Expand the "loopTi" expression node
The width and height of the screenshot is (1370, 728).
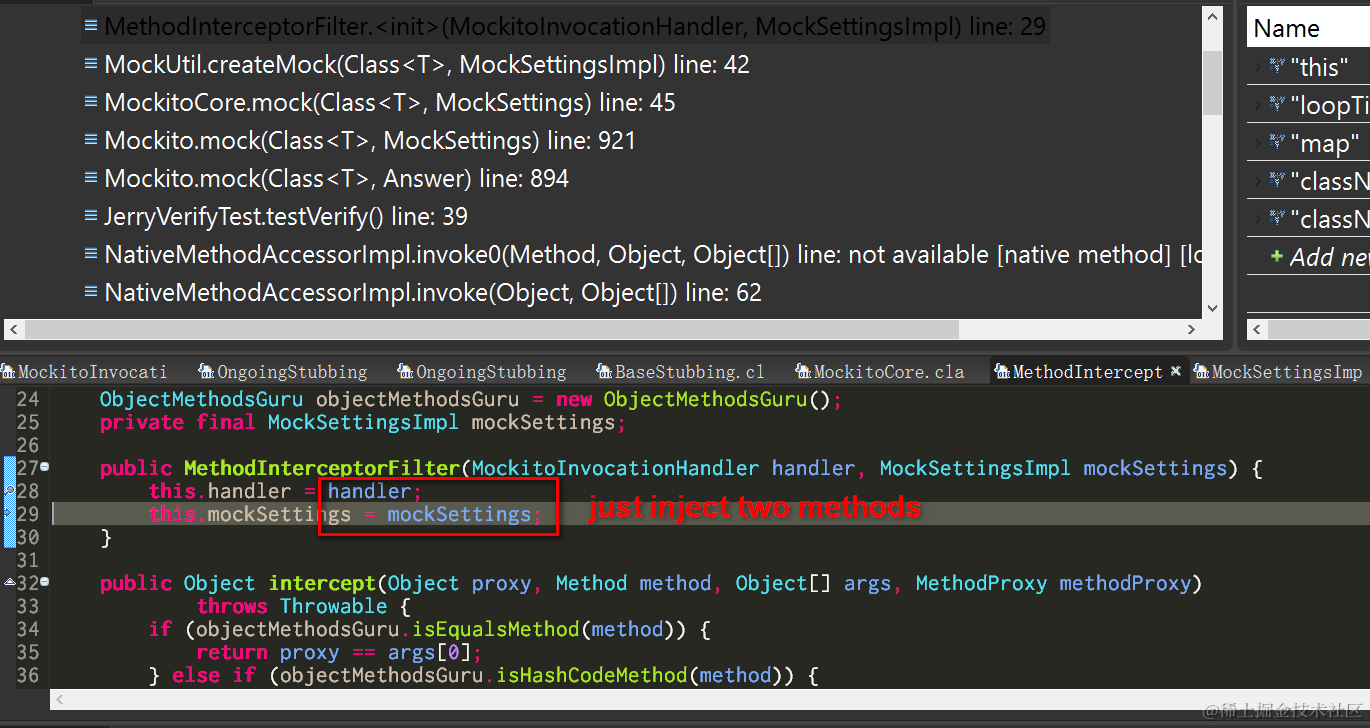click(x=1259, y=105)
